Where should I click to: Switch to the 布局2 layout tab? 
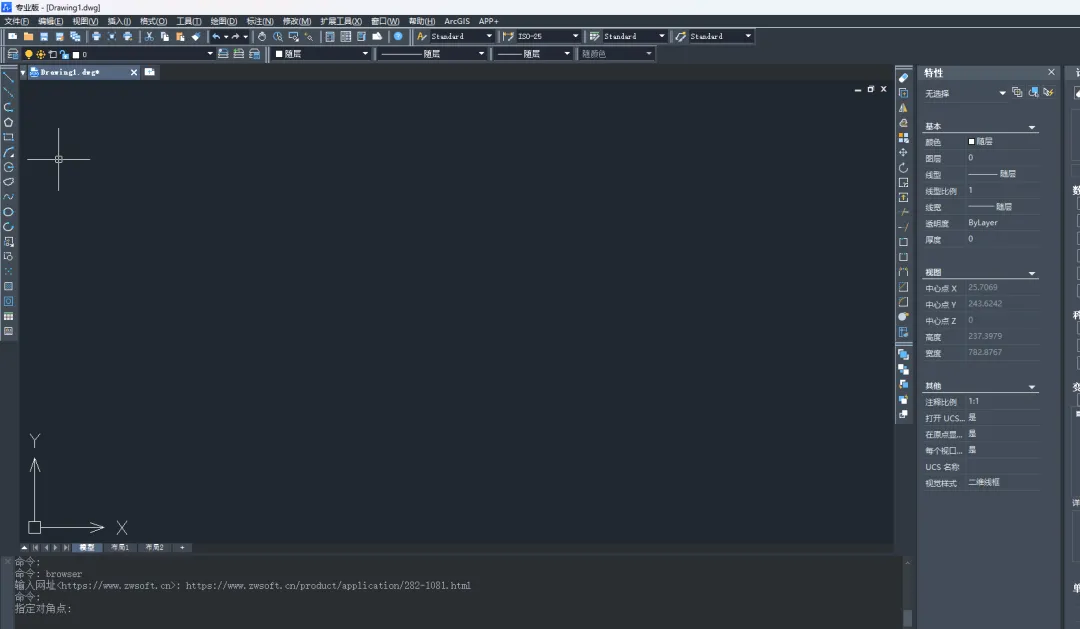[154, 548]
